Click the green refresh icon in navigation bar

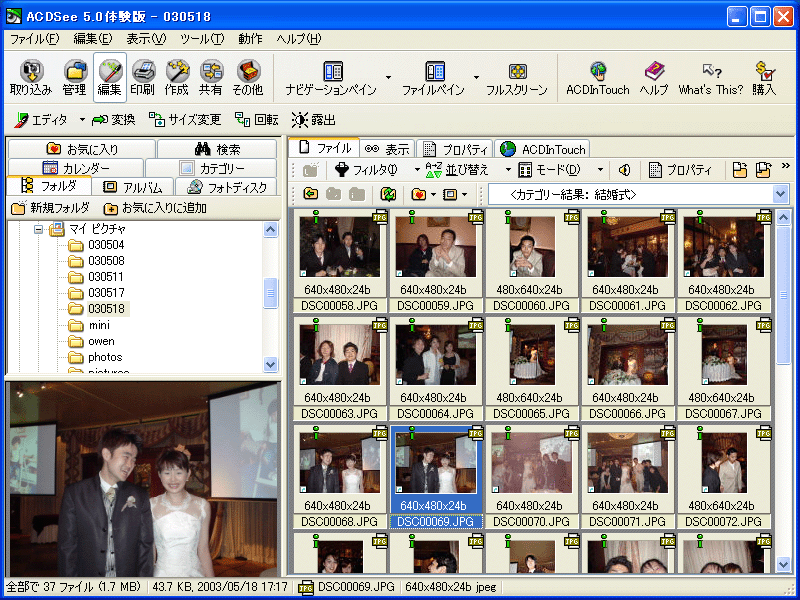(x=388, y=194)
